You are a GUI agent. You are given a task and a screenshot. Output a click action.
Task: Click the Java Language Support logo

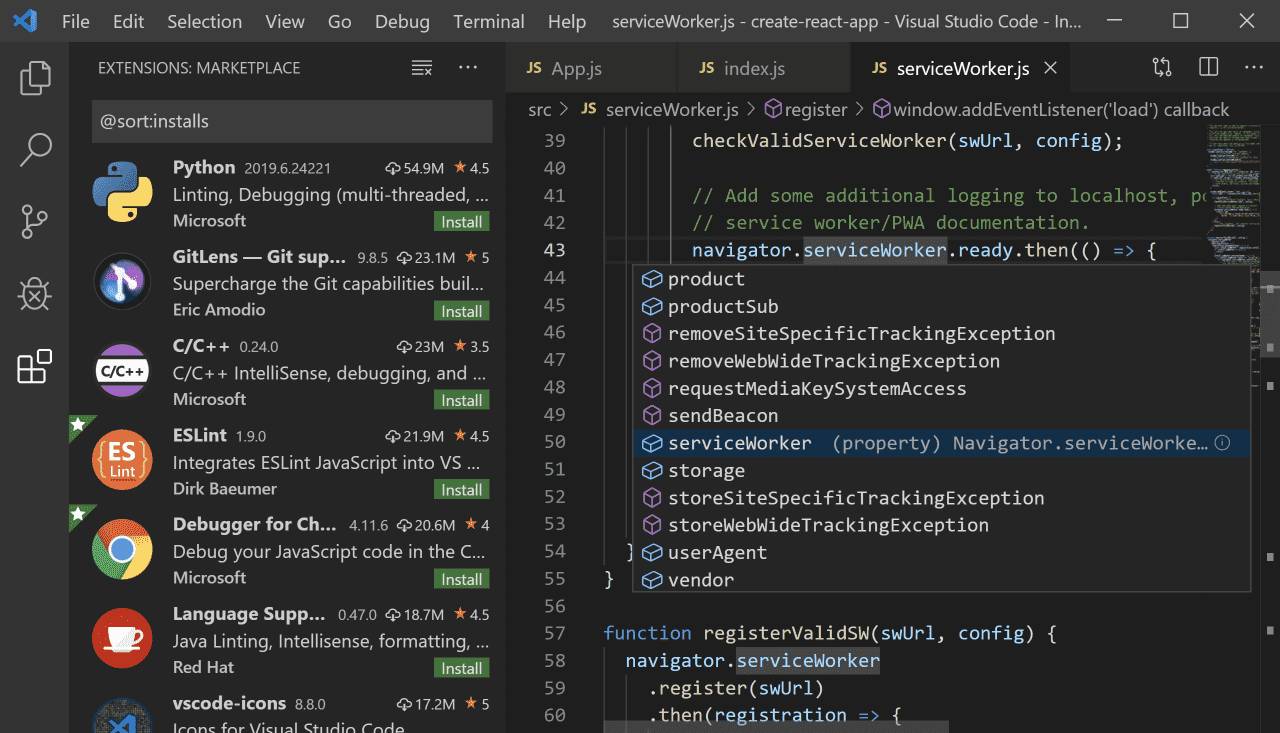(x=122, y=638)
